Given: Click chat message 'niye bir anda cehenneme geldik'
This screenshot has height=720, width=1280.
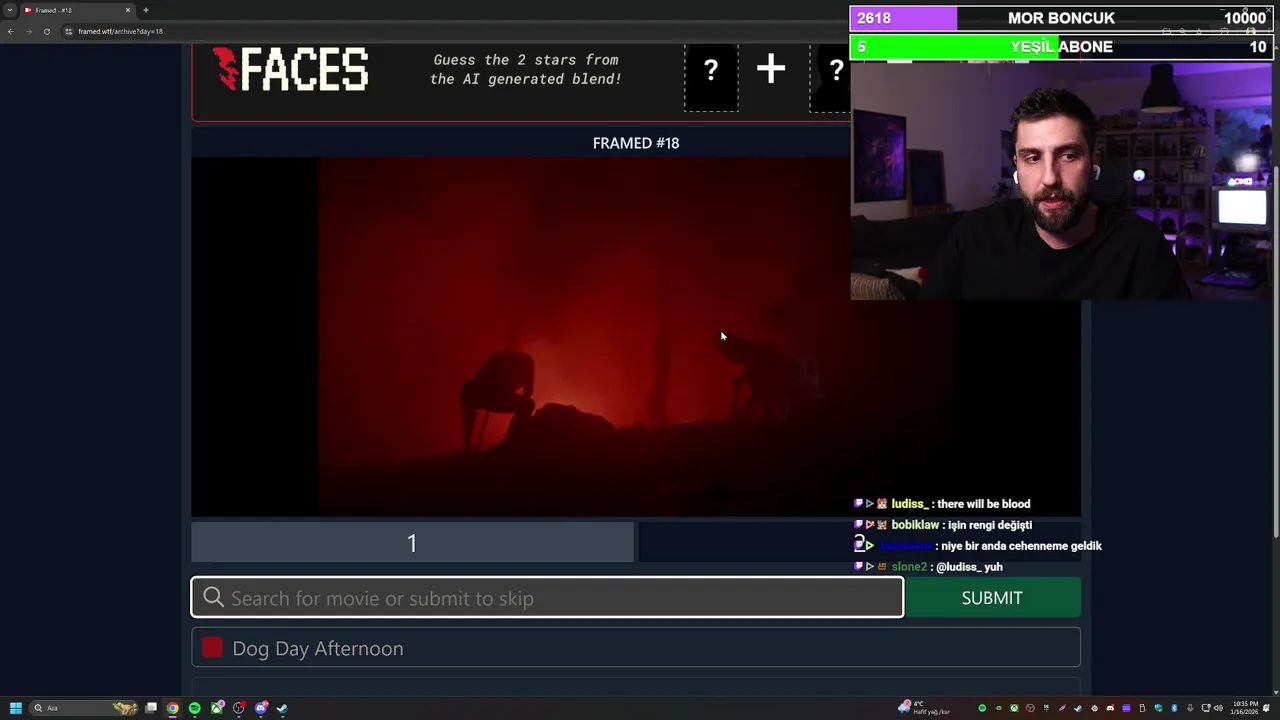Looking at the screenshot, I should (1021, 546).
